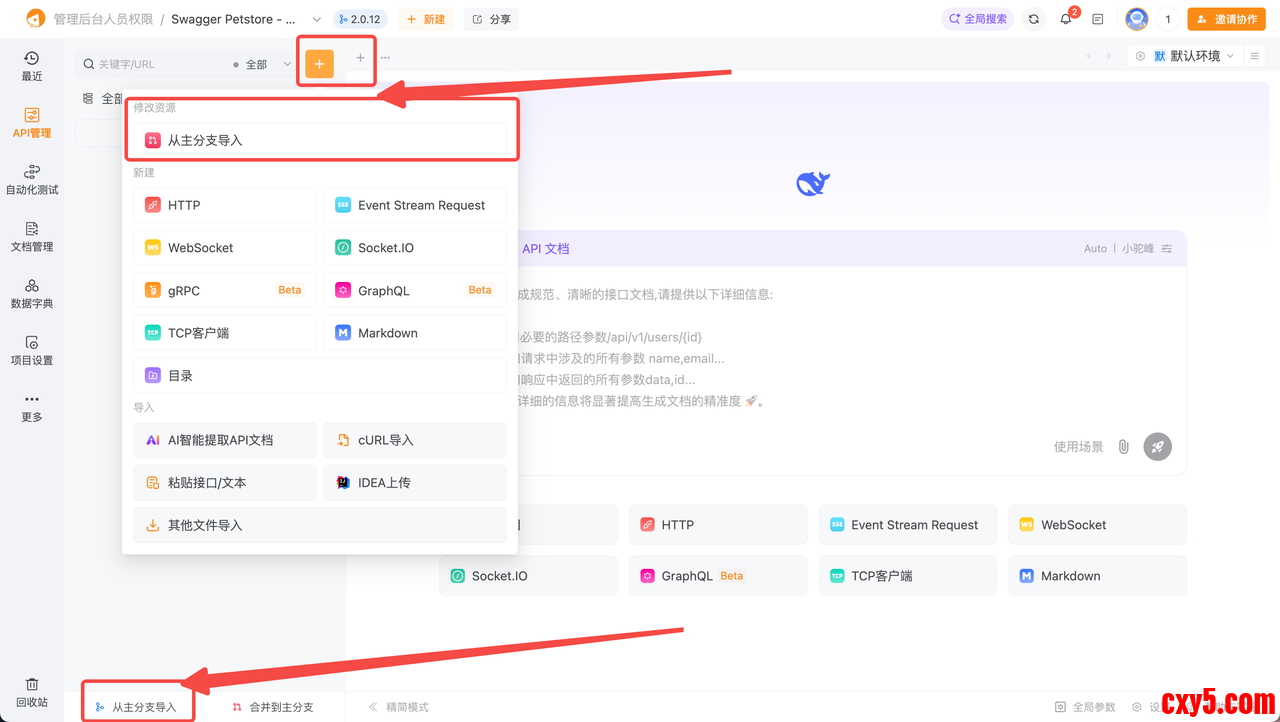Select WebSocket in the popup menu
This screenshot has width=1280, height=722.
(x=225, y=248)
